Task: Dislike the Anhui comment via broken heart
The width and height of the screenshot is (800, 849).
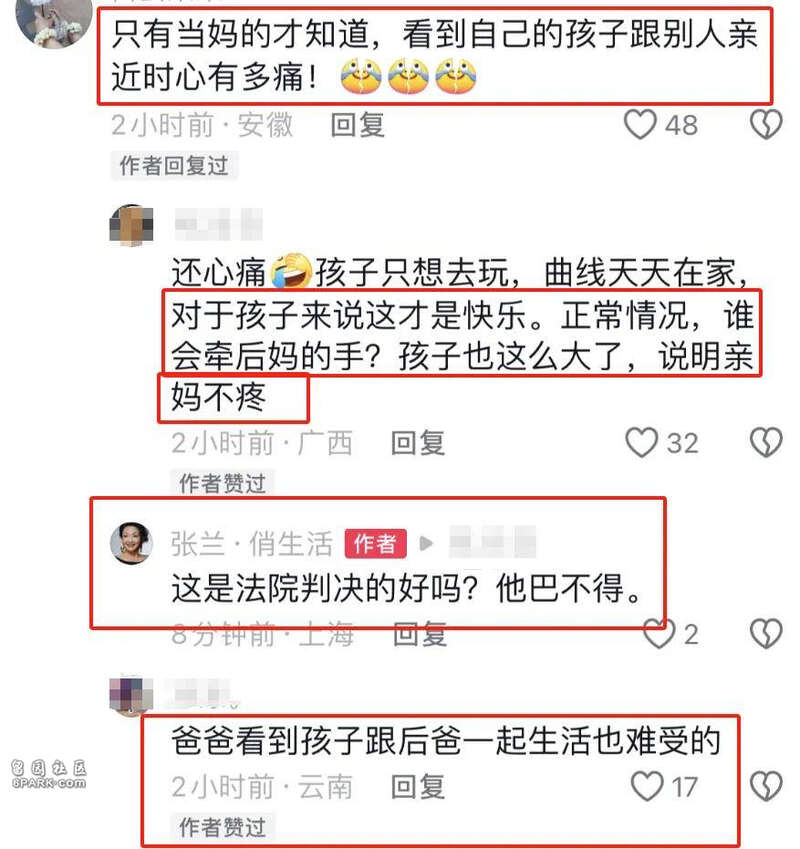Action: point(766,125)
